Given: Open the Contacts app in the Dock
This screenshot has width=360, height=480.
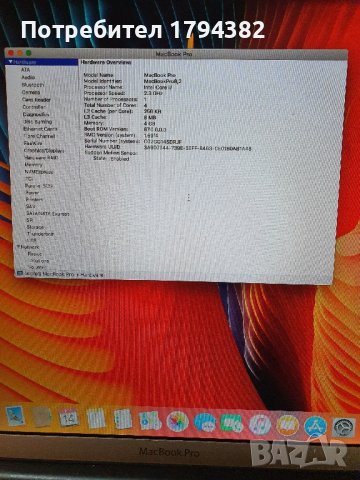Looking at the screenshot, I should coord(42,417).
